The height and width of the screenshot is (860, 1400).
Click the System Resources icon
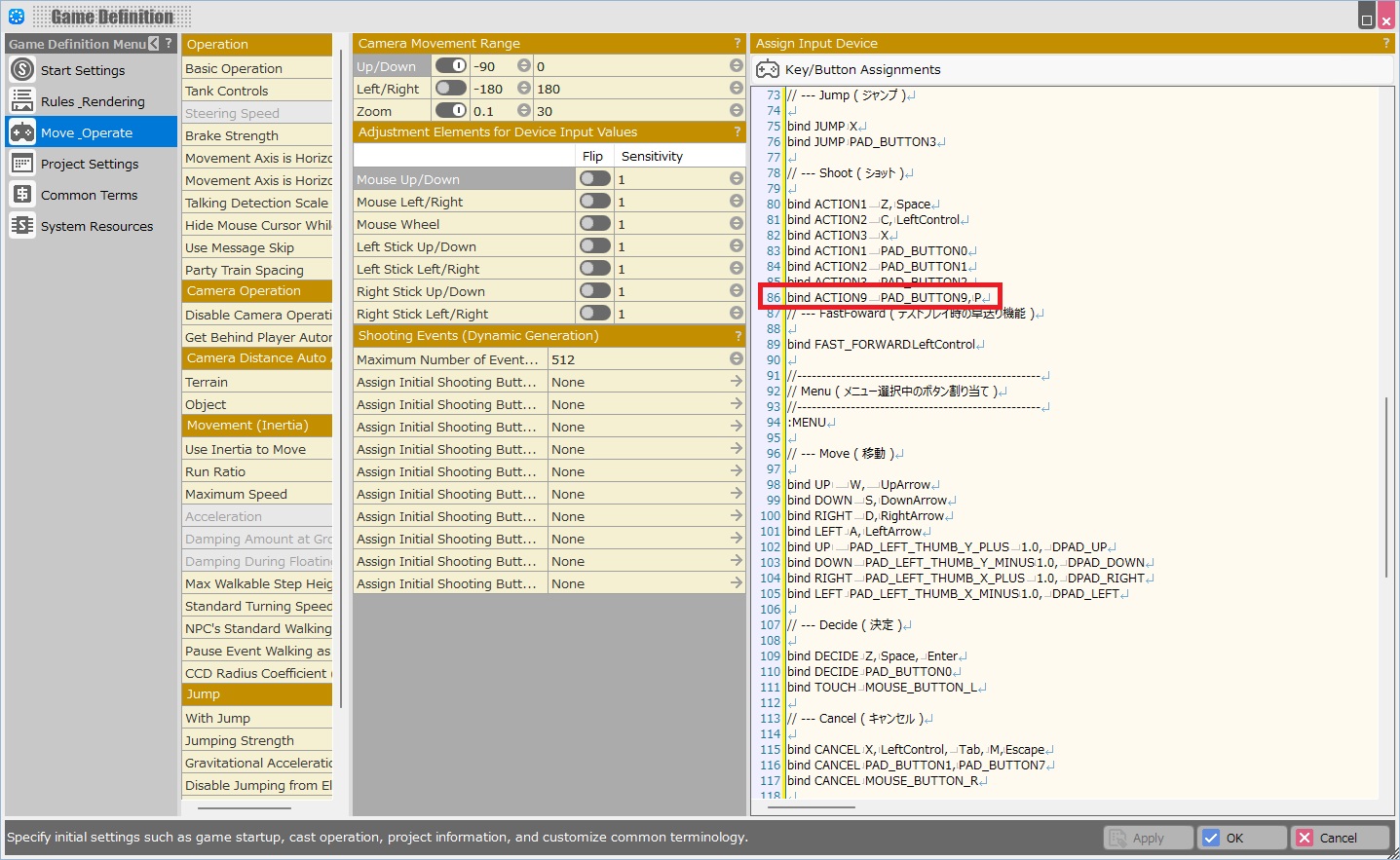pos(22,226)
